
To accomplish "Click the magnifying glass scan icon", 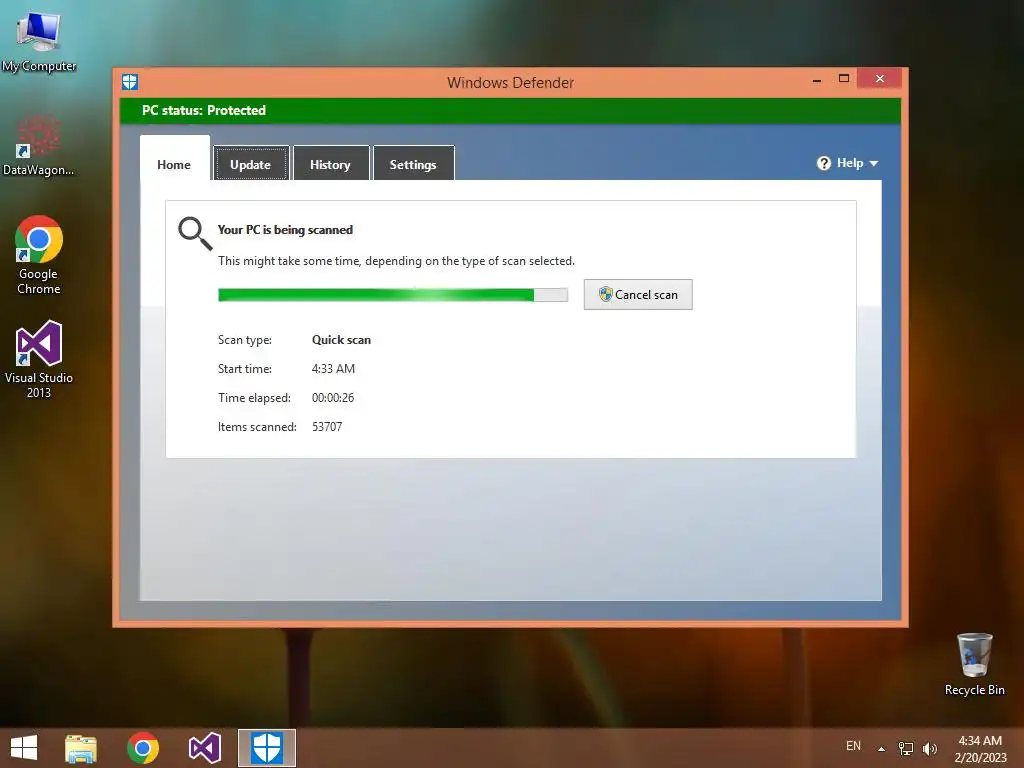I will pyautogui.click(x=195, y=234).
